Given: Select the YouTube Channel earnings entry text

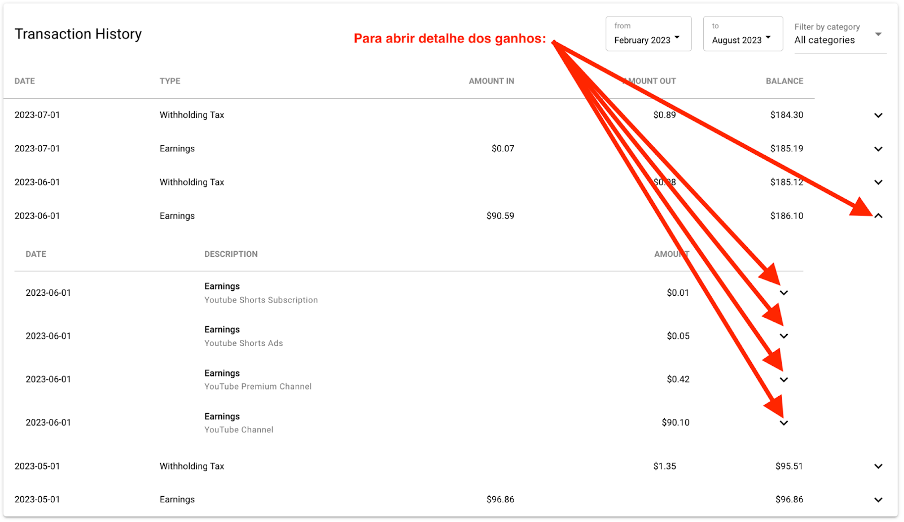Looking at the screenshot, I should (x=238, y=430).
